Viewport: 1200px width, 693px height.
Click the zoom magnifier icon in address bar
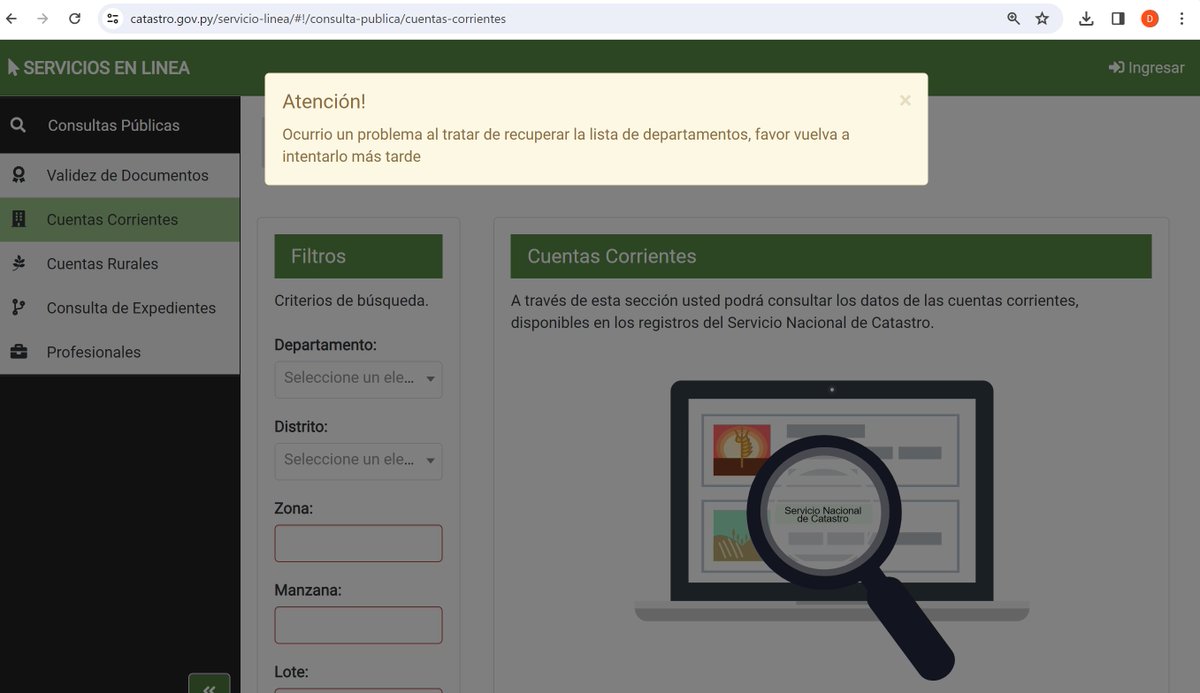click(1013, 18)
